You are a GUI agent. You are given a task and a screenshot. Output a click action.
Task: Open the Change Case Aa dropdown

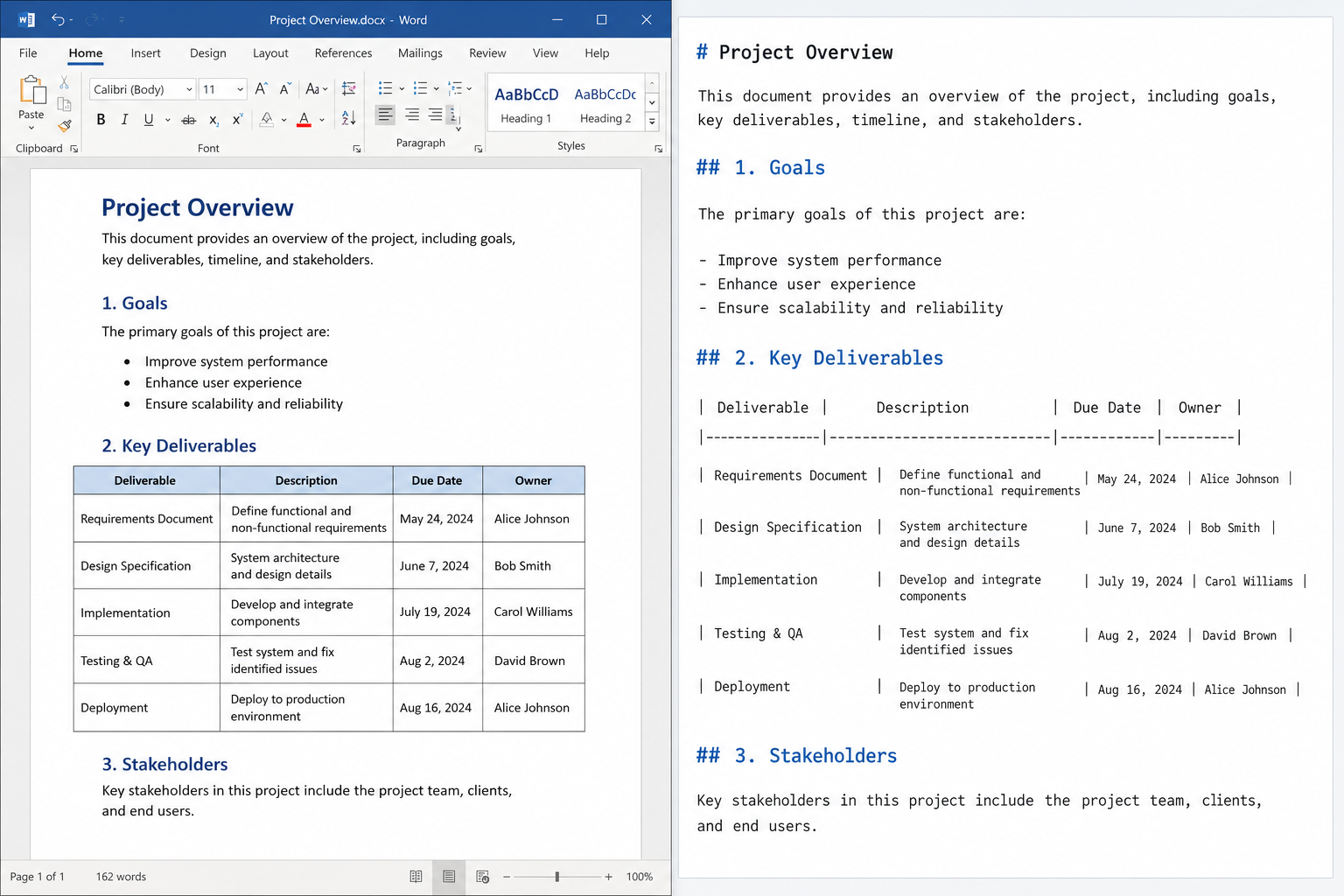tap(316, 89)
